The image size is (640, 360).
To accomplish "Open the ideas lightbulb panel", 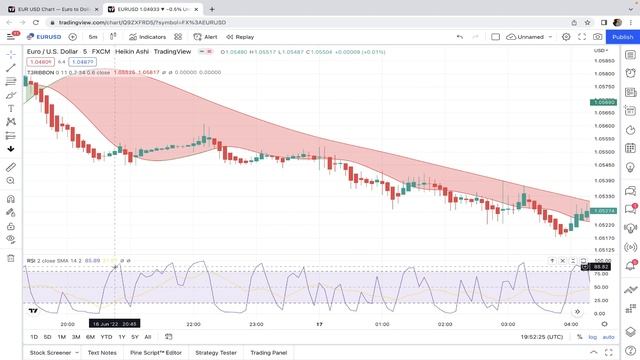I will (631, 167).
